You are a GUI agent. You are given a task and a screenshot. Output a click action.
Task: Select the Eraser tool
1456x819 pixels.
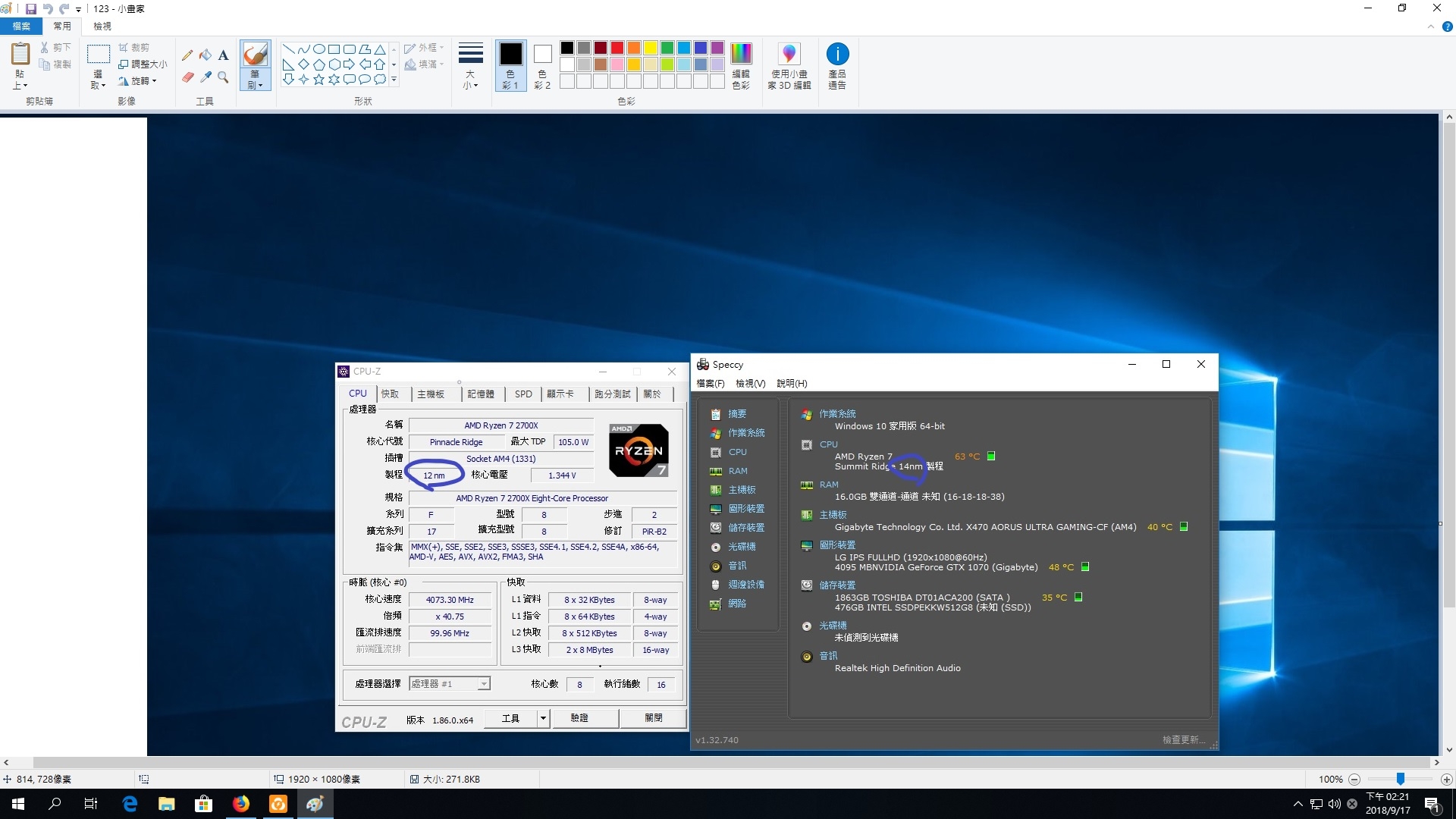pyautogui.click(x=187, y=77)
